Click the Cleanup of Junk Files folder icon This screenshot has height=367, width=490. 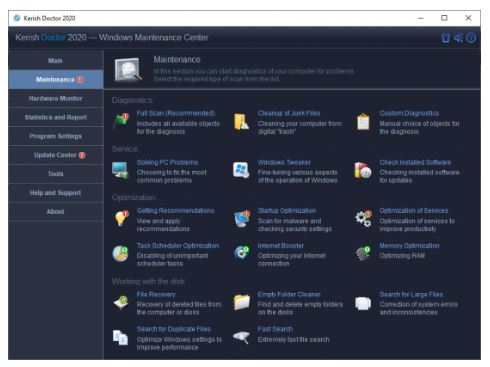pyautogui.click(x=241, y=121)
